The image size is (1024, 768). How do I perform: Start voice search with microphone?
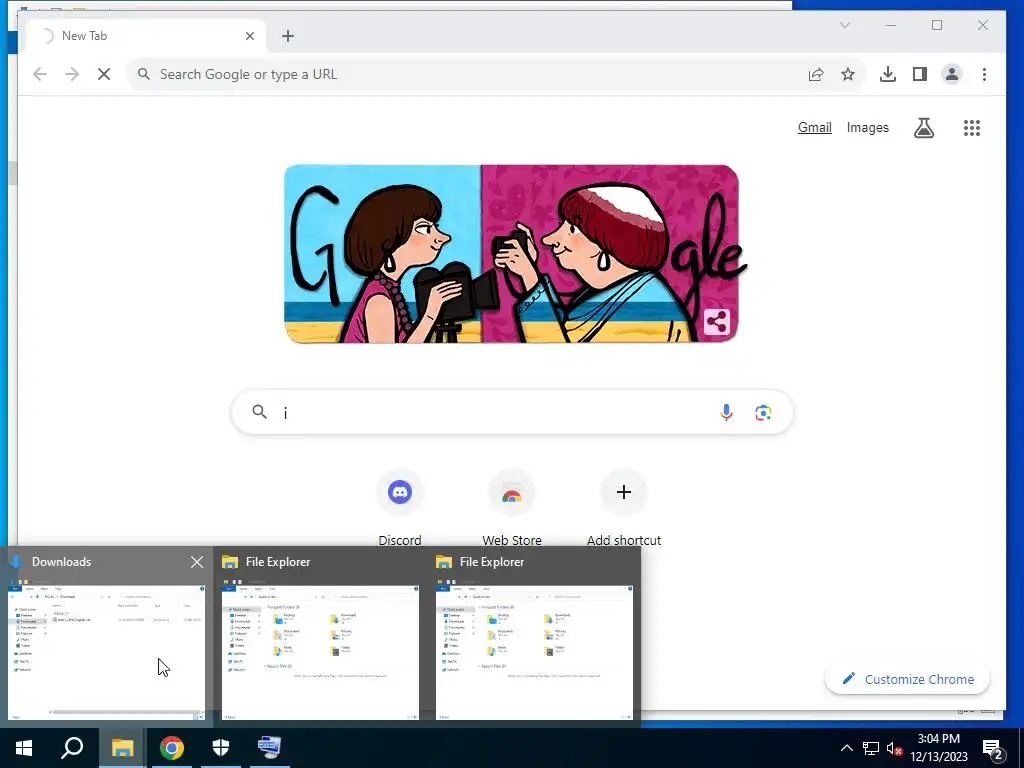[x=726, y=412]
